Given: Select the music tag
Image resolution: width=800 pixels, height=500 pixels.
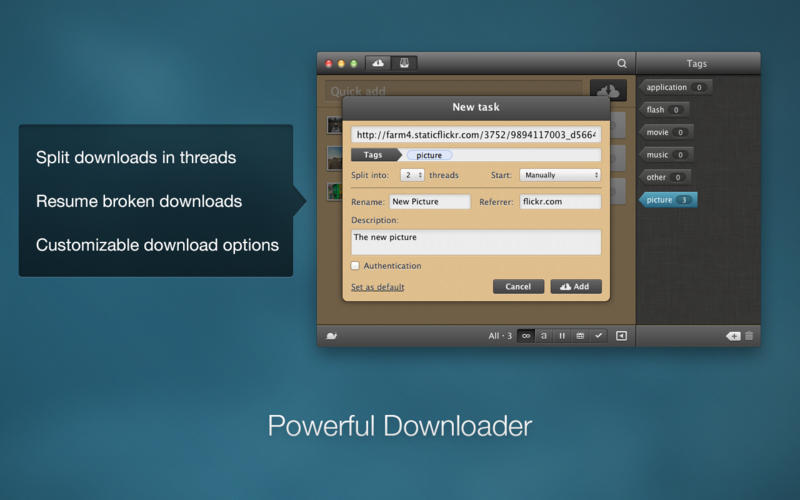Looking at the screenshot, I should tap(666, 155).
